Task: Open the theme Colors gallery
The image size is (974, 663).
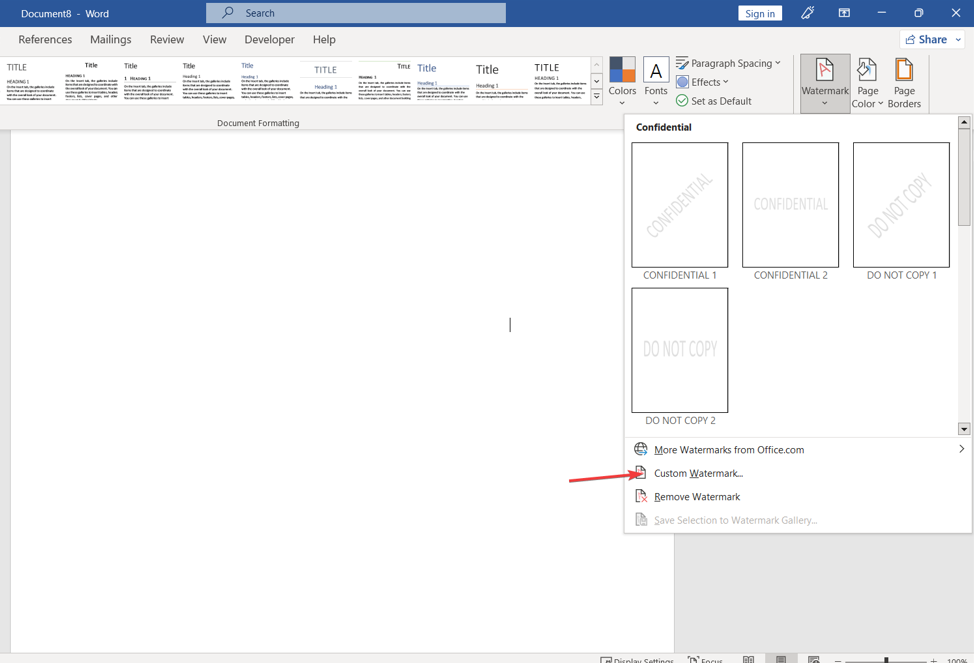Action: tap(622, 81)
